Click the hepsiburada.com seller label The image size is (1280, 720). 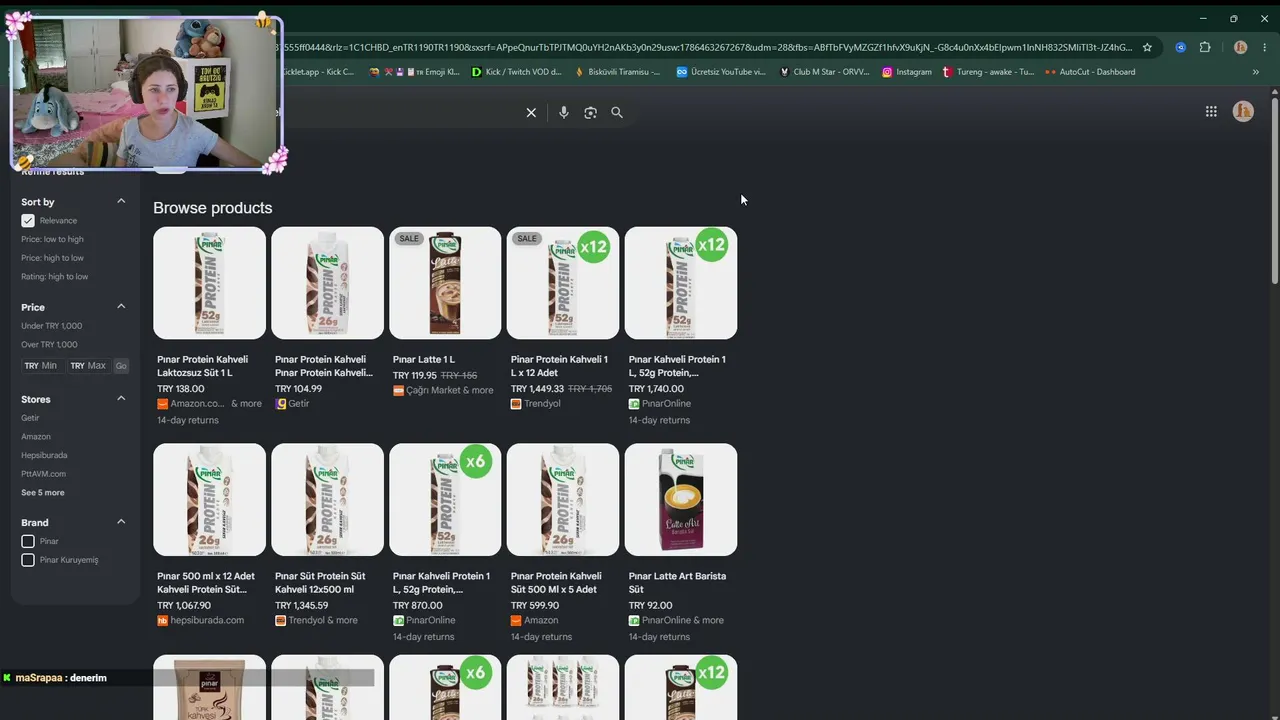click(x=207, y=621)
